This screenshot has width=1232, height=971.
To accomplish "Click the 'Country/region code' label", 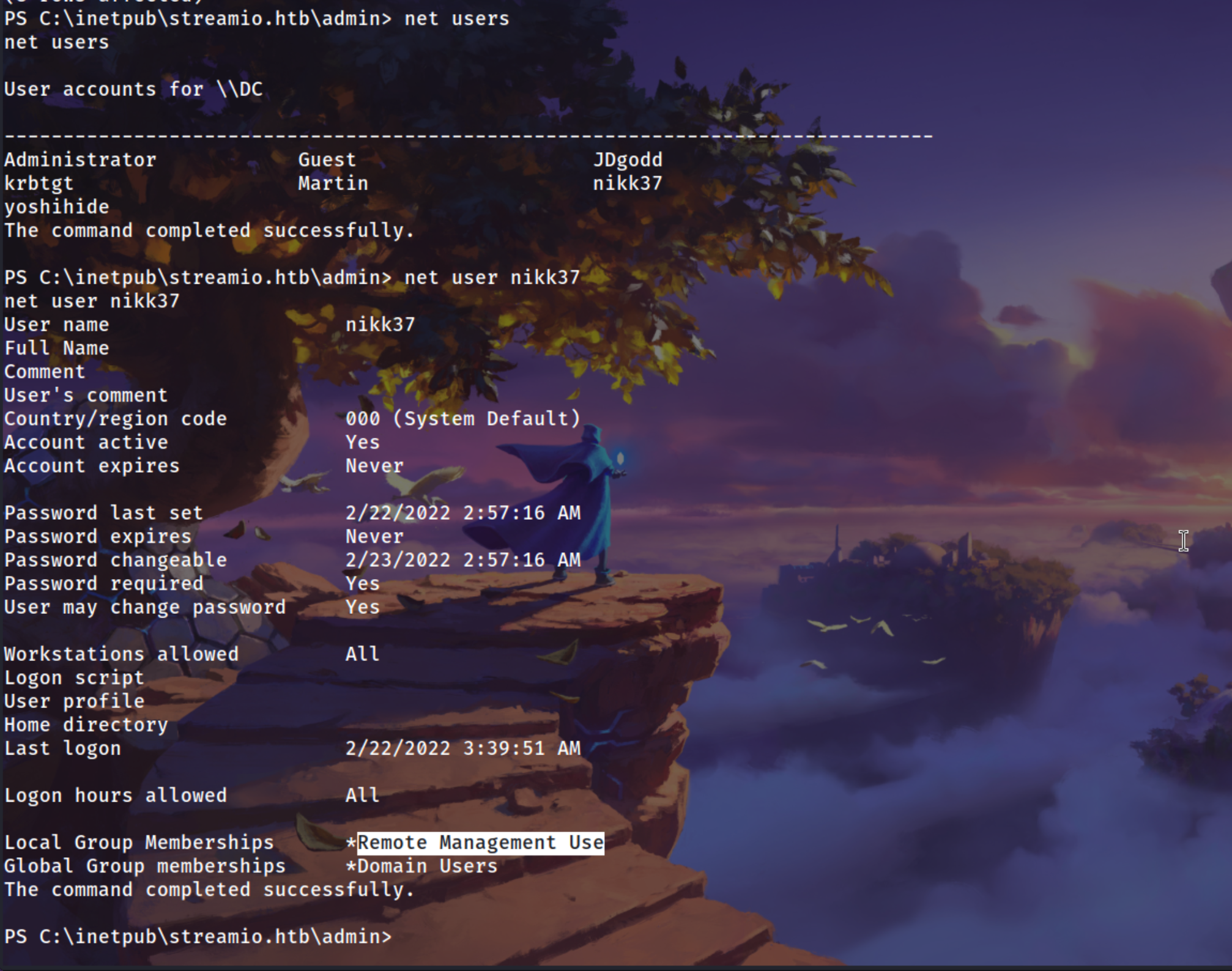I will [115, 419].
